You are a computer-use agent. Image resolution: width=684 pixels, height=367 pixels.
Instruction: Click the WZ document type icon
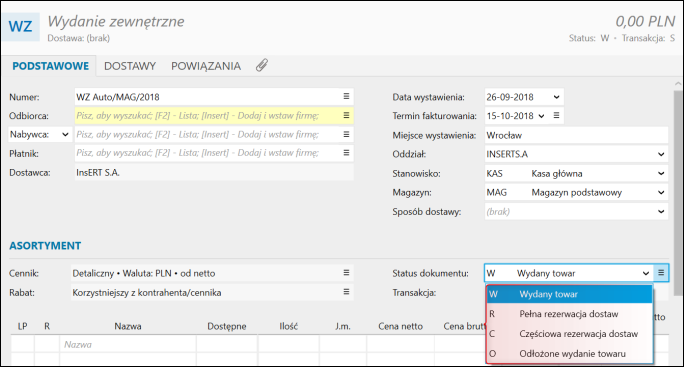coord(21,27)
